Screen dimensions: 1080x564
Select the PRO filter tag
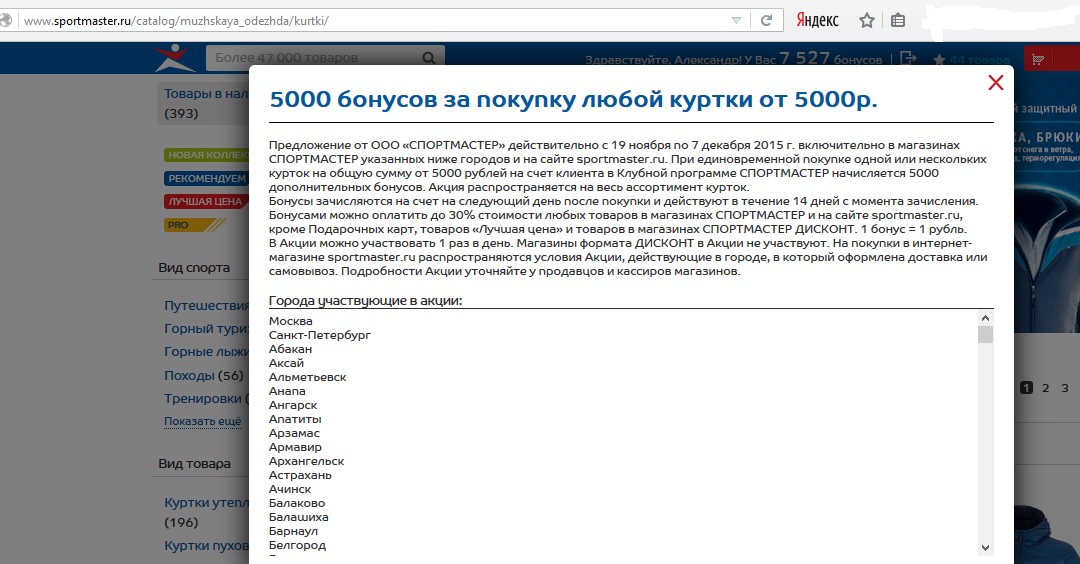[194, 225]
